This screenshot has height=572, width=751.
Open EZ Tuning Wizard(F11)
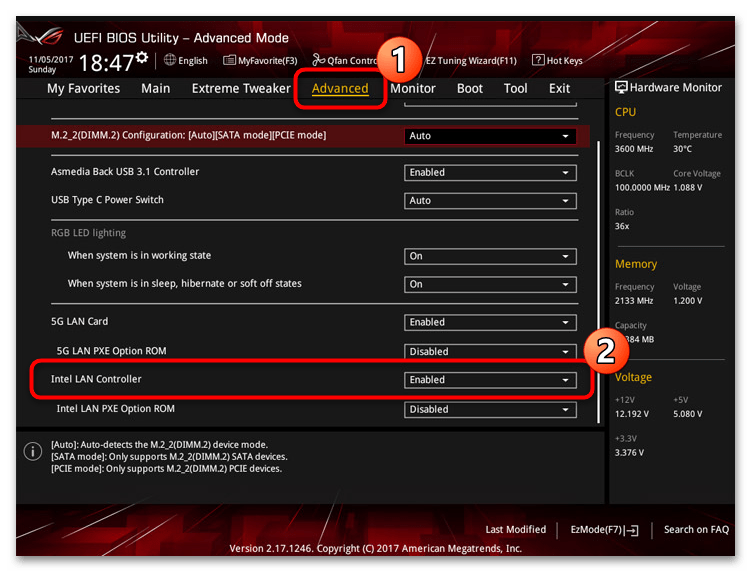point(471,61)
